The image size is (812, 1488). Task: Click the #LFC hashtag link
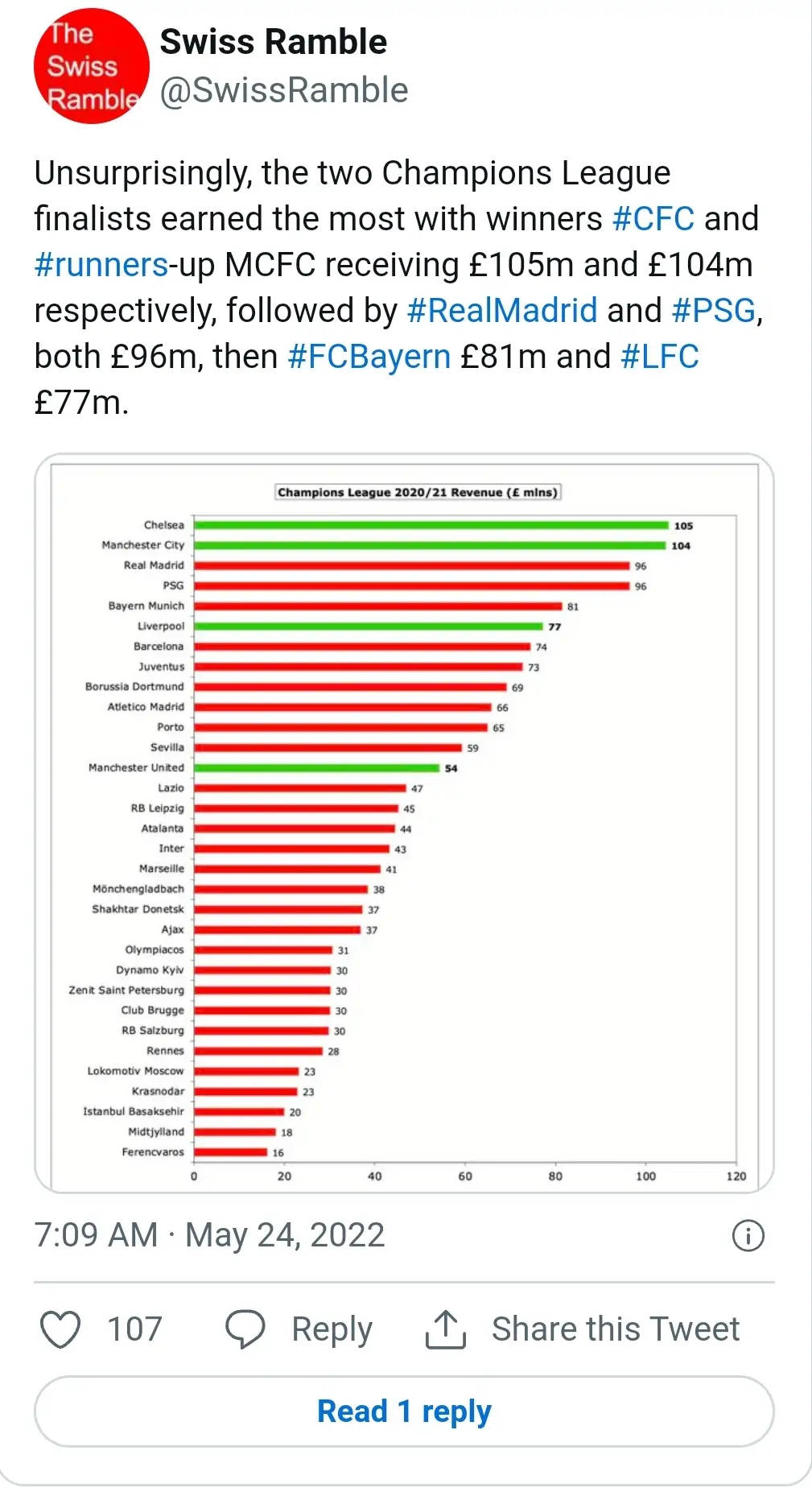(x=659, y=357)
